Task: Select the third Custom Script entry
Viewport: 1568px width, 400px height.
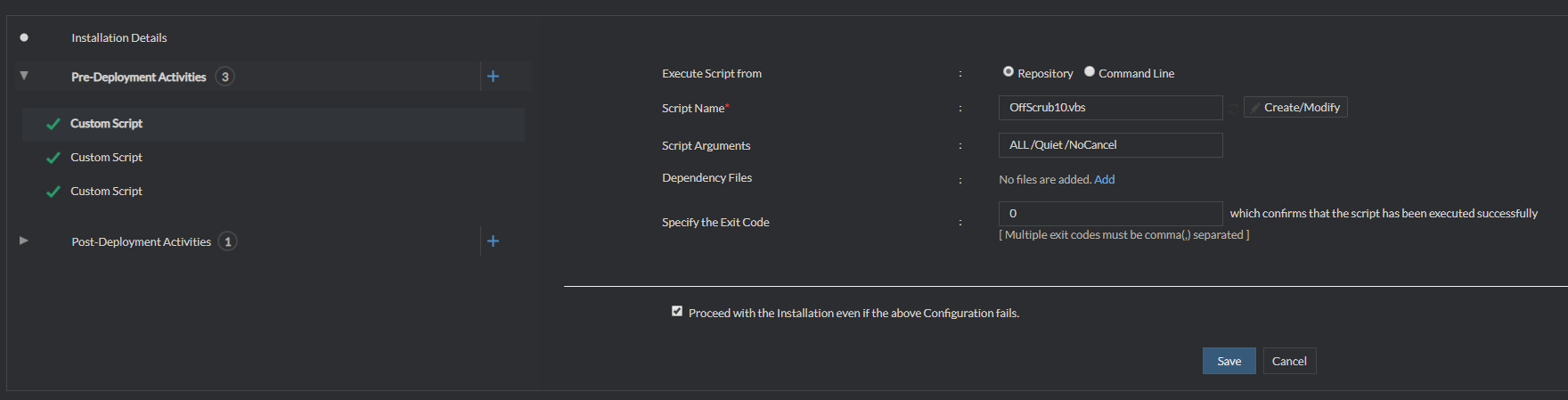Action: 107,192
